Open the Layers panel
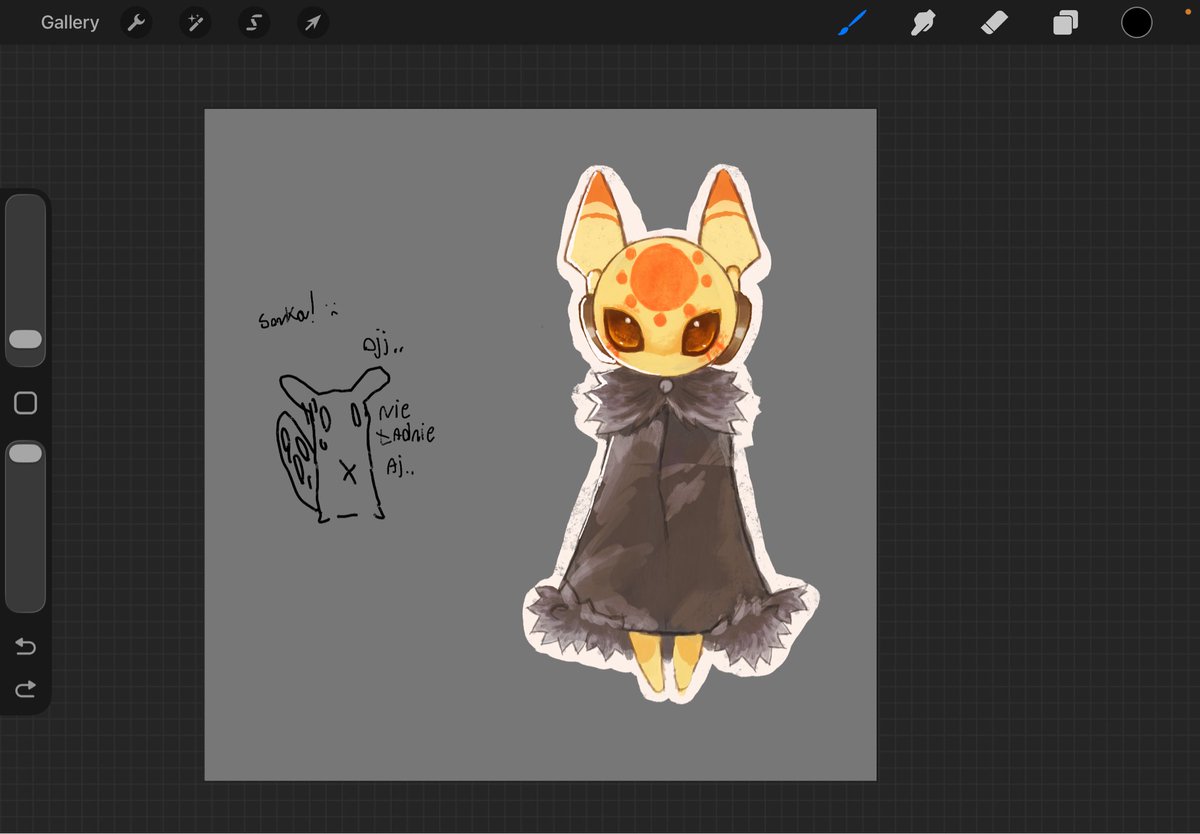 point(1065,22)
